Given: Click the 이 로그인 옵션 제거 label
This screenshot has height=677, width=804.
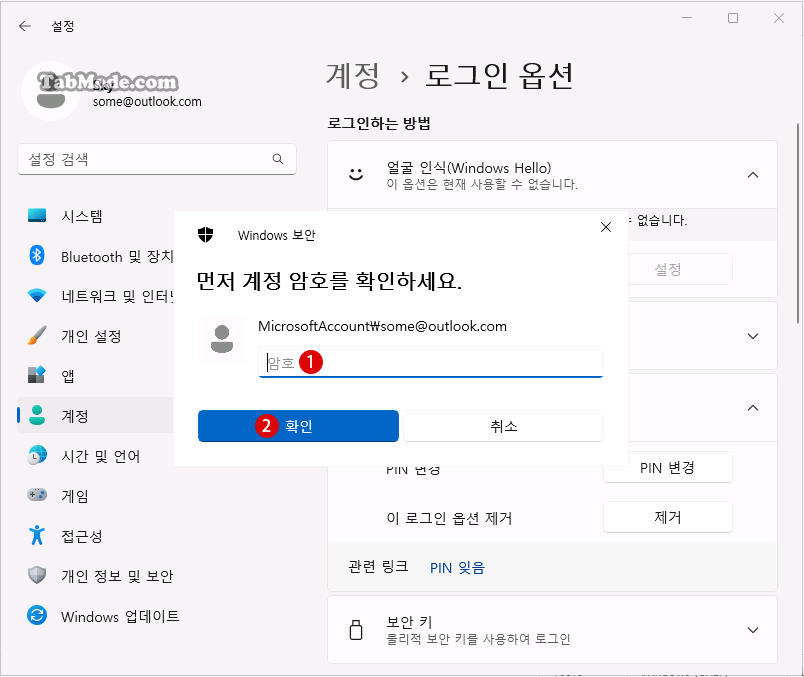Looking at the screenshot, I should coord(449,518).
